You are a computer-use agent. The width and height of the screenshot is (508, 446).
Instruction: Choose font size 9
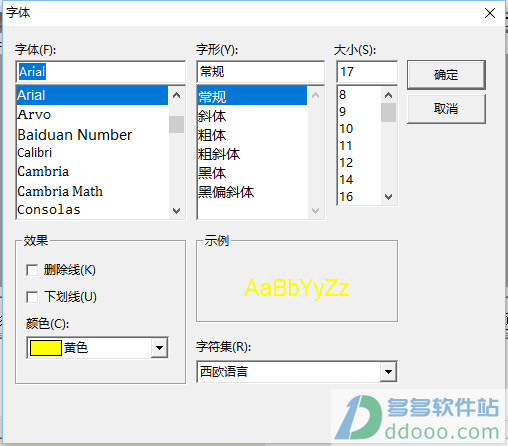(359, 111)
